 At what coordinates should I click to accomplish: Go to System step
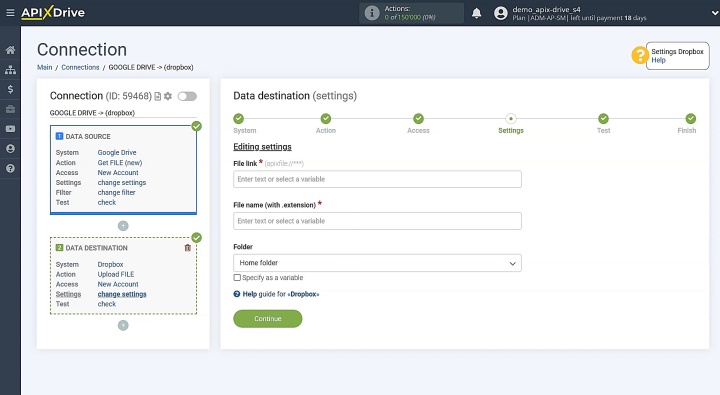click(238, 118)
